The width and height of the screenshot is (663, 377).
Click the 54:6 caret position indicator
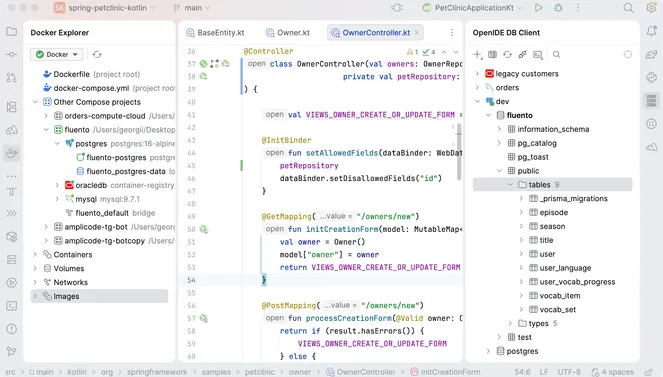pyautogui.click(x=522, y=372)
